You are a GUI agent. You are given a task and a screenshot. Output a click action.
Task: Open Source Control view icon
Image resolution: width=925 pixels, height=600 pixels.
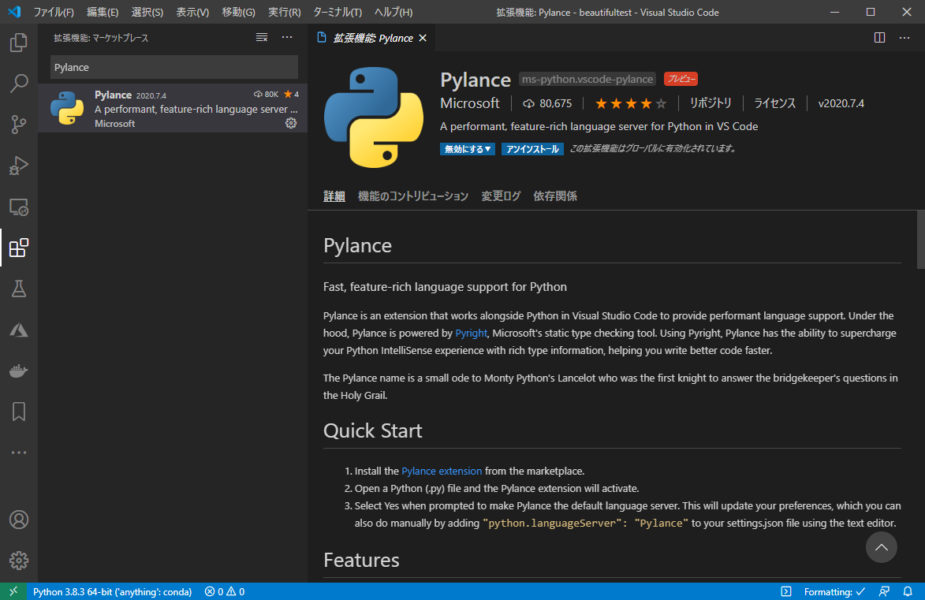click(x=18, y=125)
